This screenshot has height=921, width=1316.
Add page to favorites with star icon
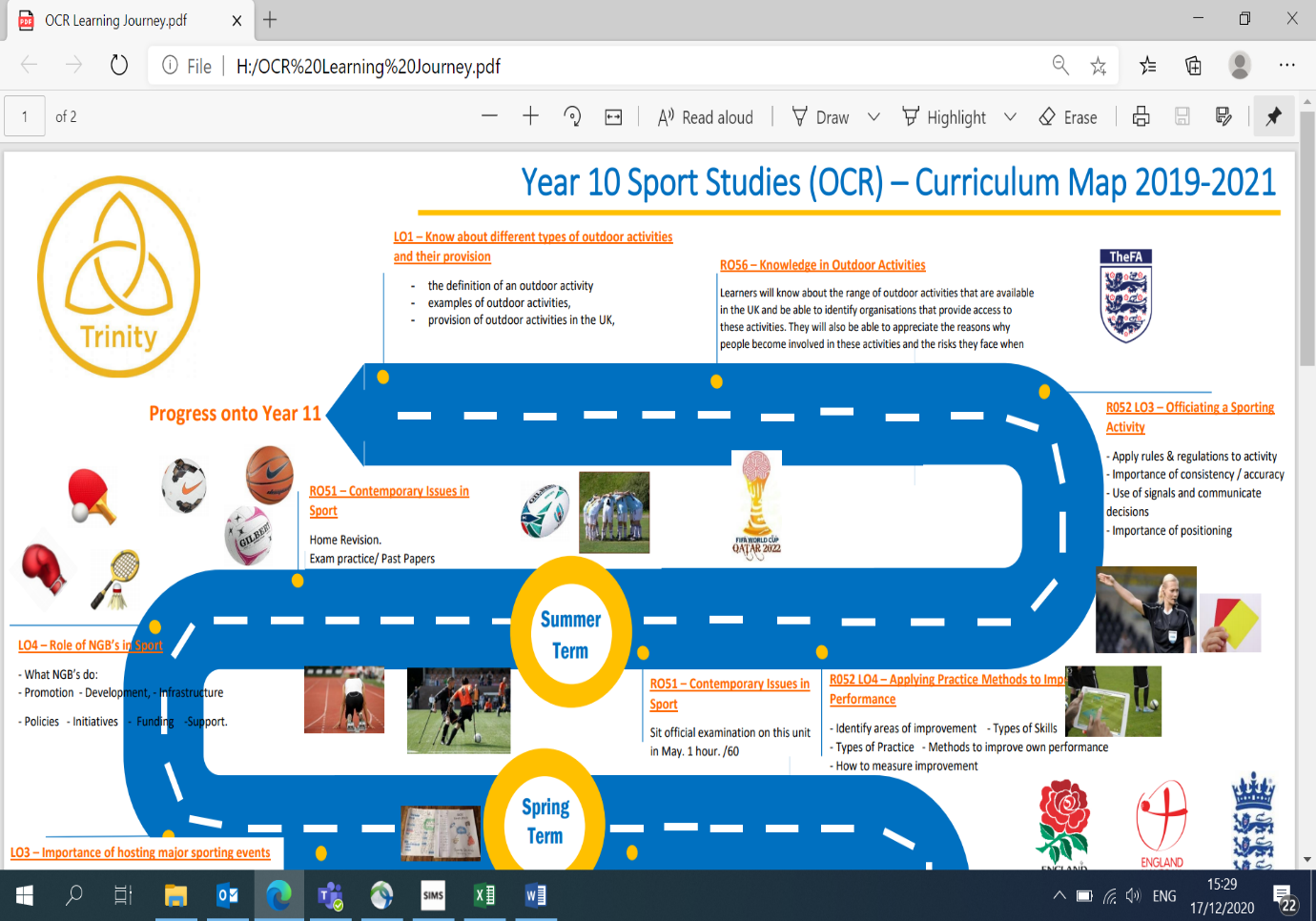point(1099,65)
